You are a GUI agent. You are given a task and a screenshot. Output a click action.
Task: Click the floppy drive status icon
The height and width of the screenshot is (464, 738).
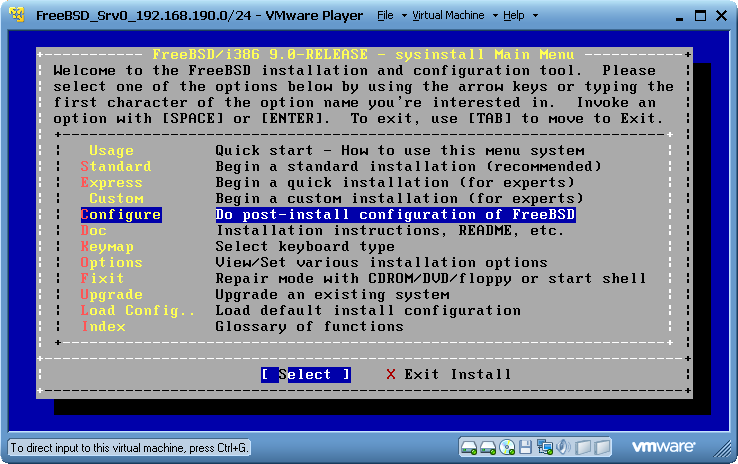[x=526, y=447]
